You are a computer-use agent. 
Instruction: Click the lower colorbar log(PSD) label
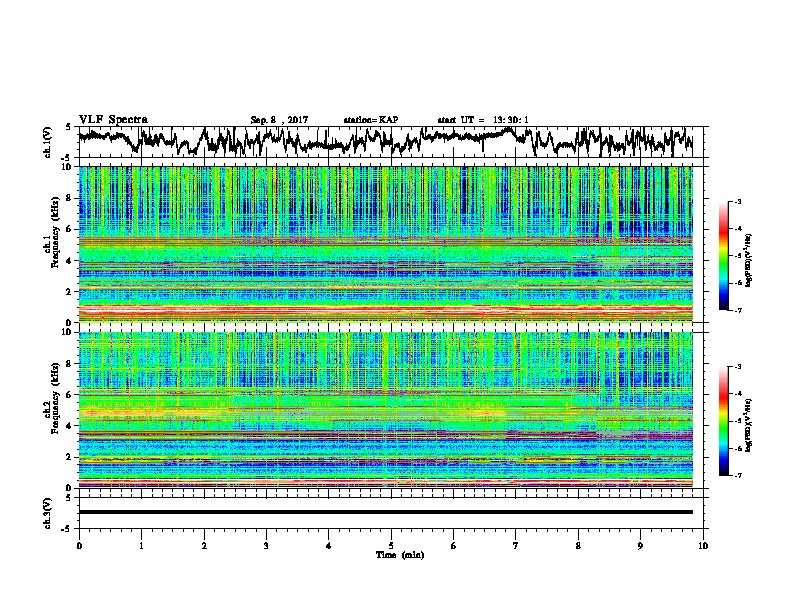click(750, 425)
